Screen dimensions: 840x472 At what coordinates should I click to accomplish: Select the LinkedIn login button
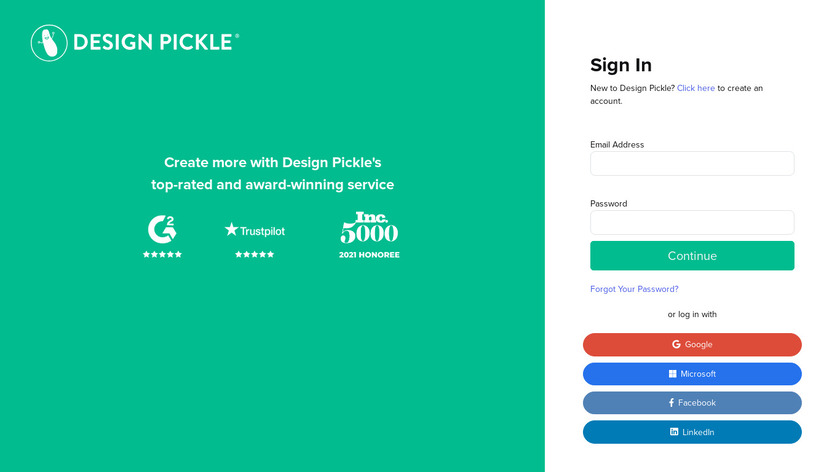click(692, 432)
